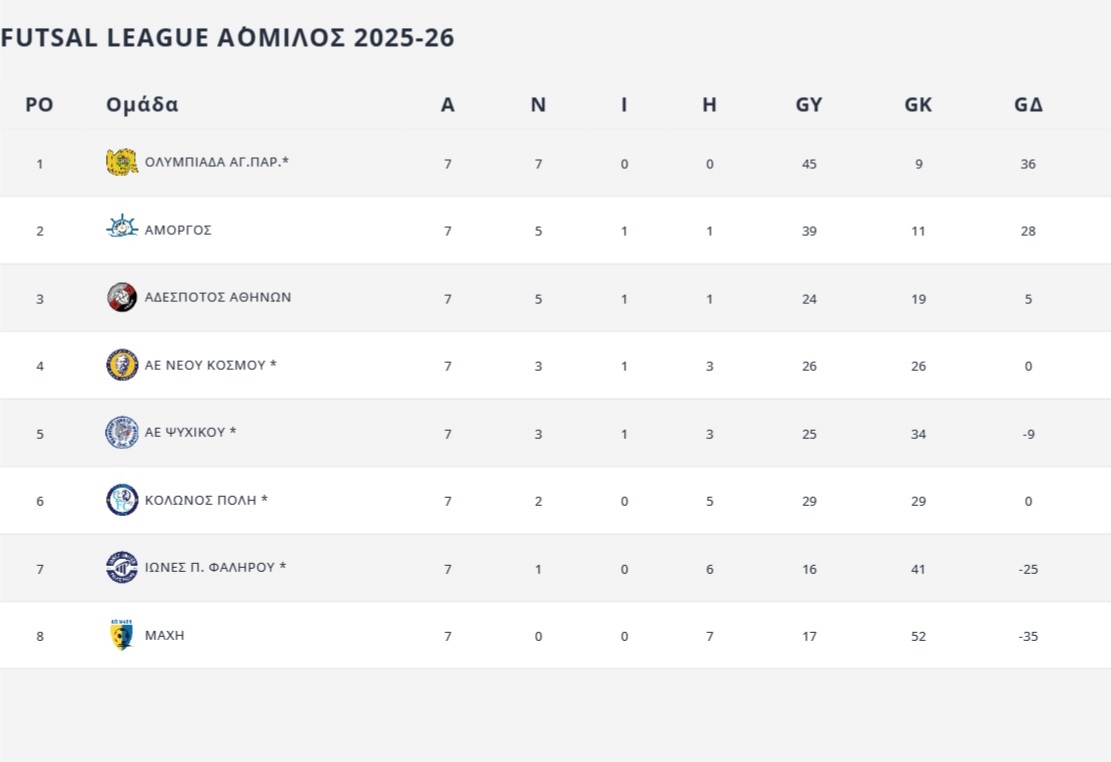Image resolution: width=1111 pixels, height=762 pixels.
Task: Select the ΜΑΧΗ team name
Action: click(x=165, y=635)
